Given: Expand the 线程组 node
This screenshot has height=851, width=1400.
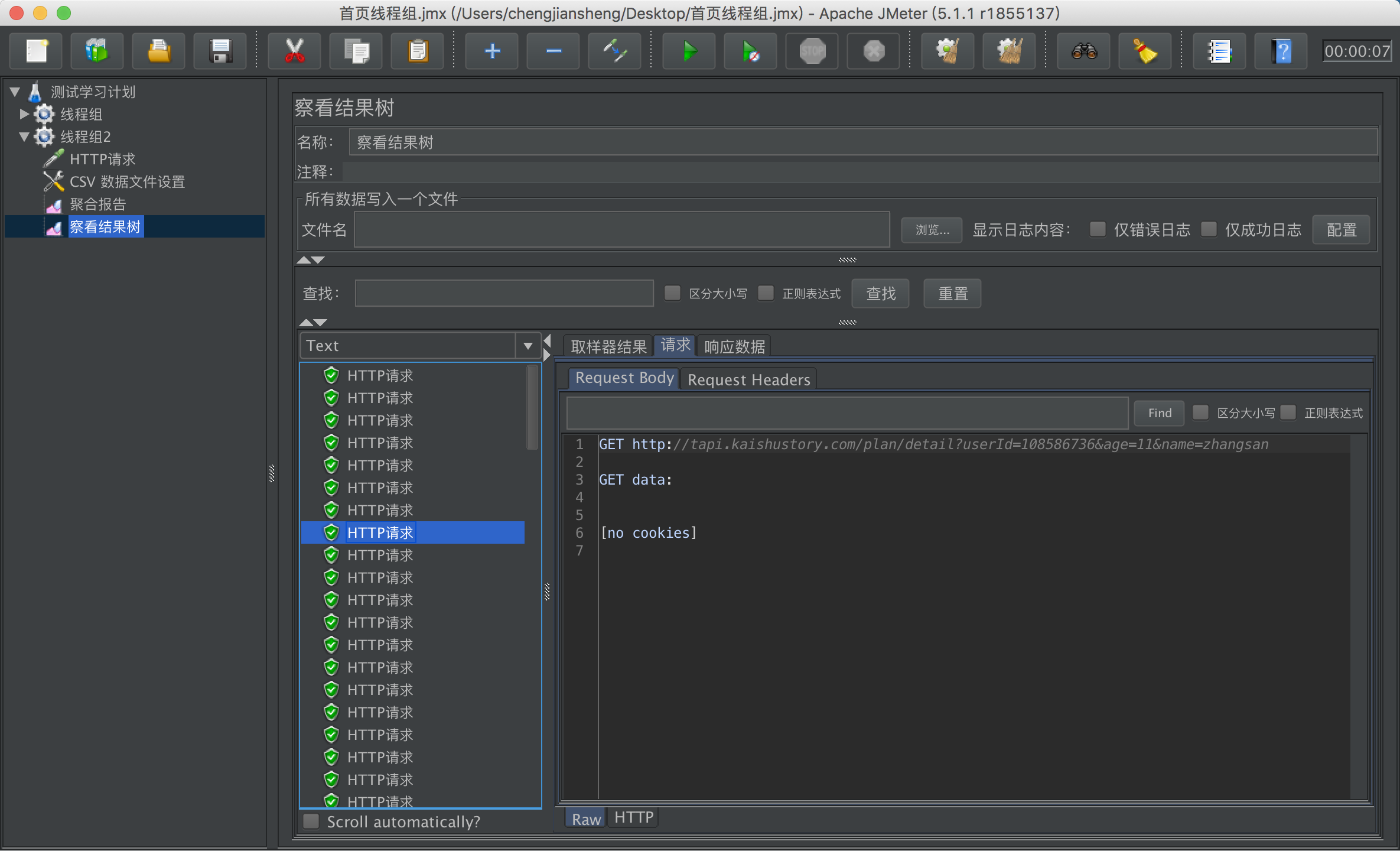Looking at the screenshot, I should [24, 113].
